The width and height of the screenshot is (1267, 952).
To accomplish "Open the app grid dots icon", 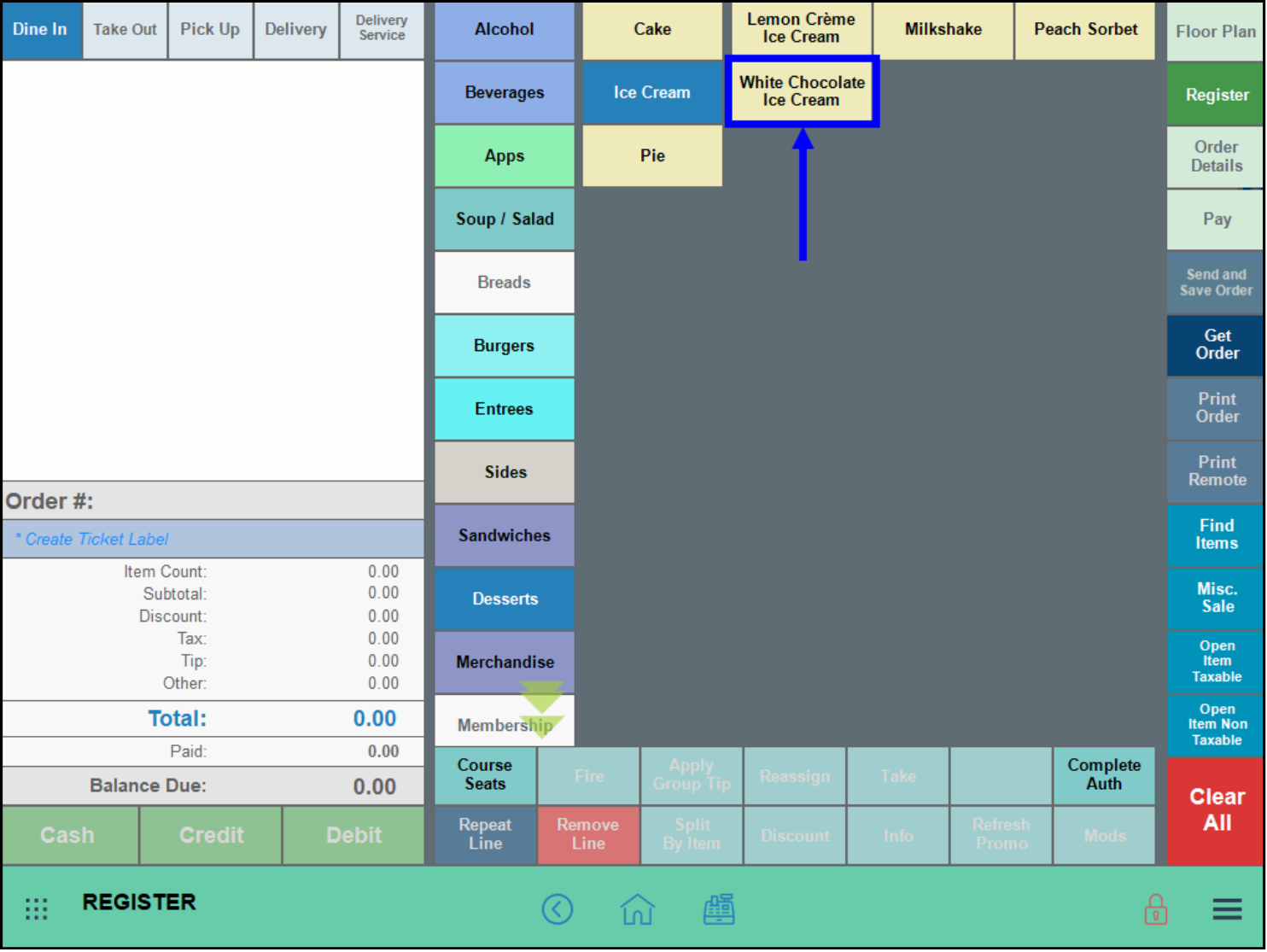I will 36,909.
